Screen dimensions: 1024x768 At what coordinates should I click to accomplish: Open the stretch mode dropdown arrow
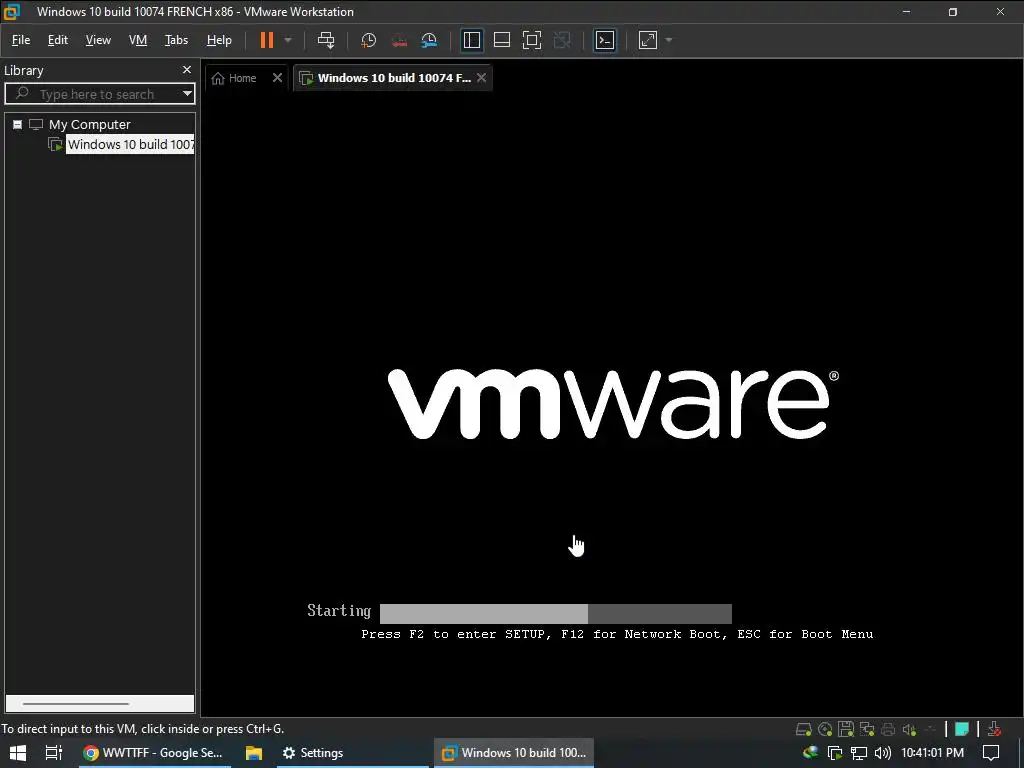[x=669, y=40]
